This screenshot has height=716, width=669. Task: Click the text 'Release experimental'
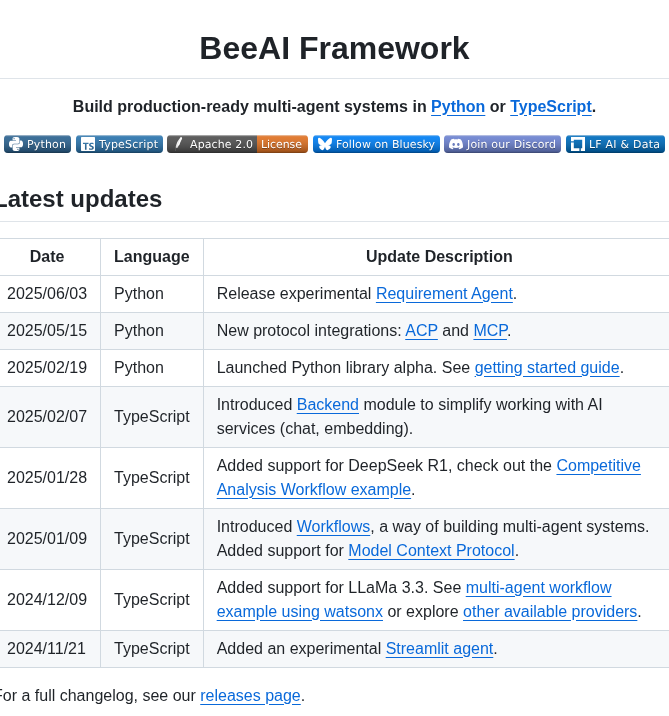pos(294,294)
